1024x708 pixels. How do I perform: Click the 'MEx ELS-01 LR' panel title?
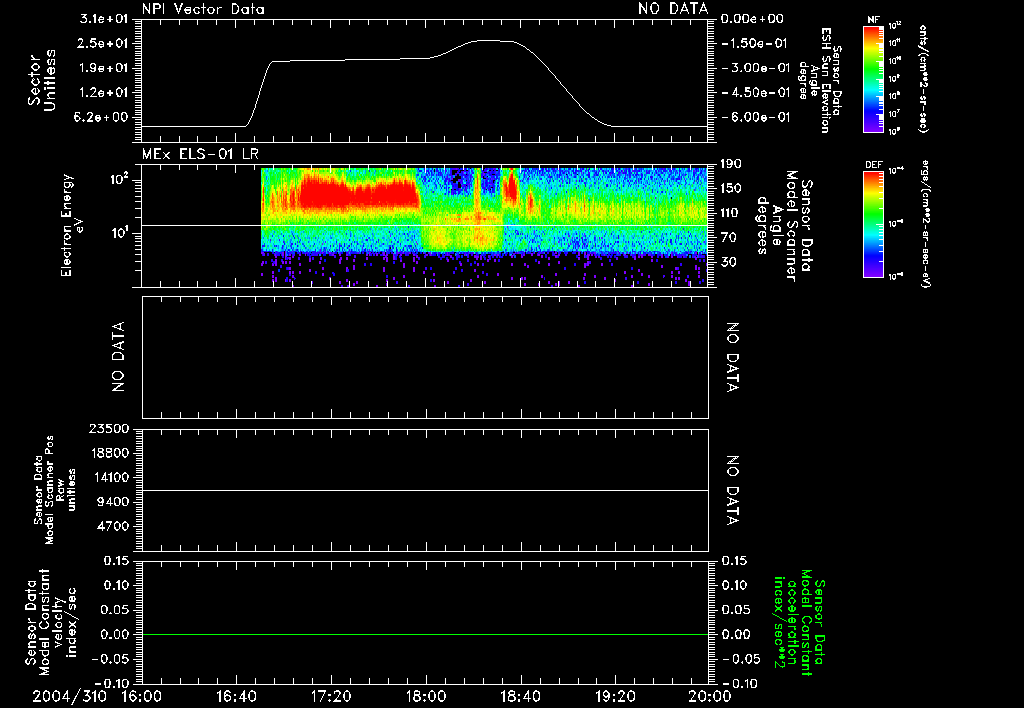tap(200, 155)
